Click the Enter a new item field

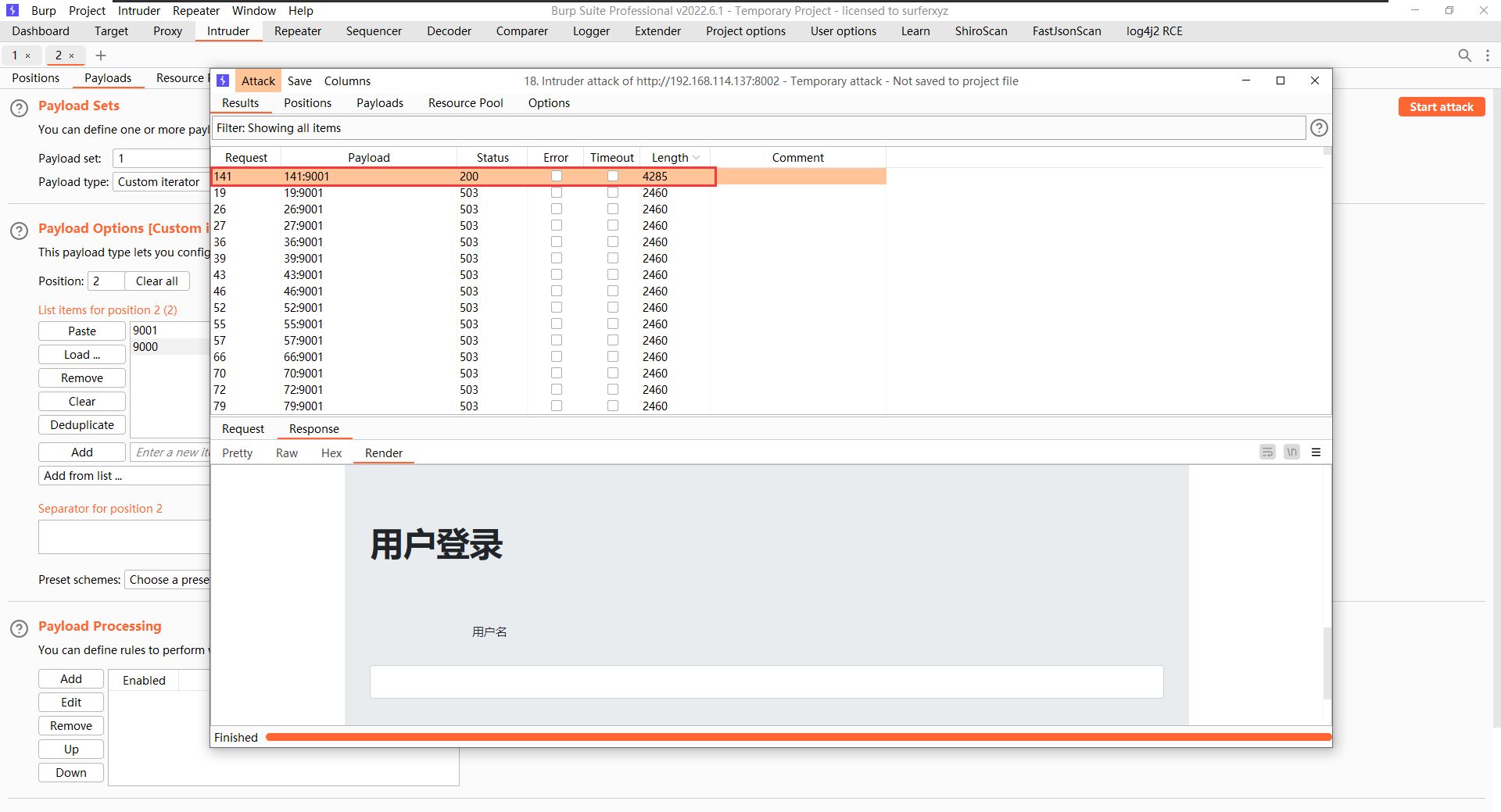170,453
